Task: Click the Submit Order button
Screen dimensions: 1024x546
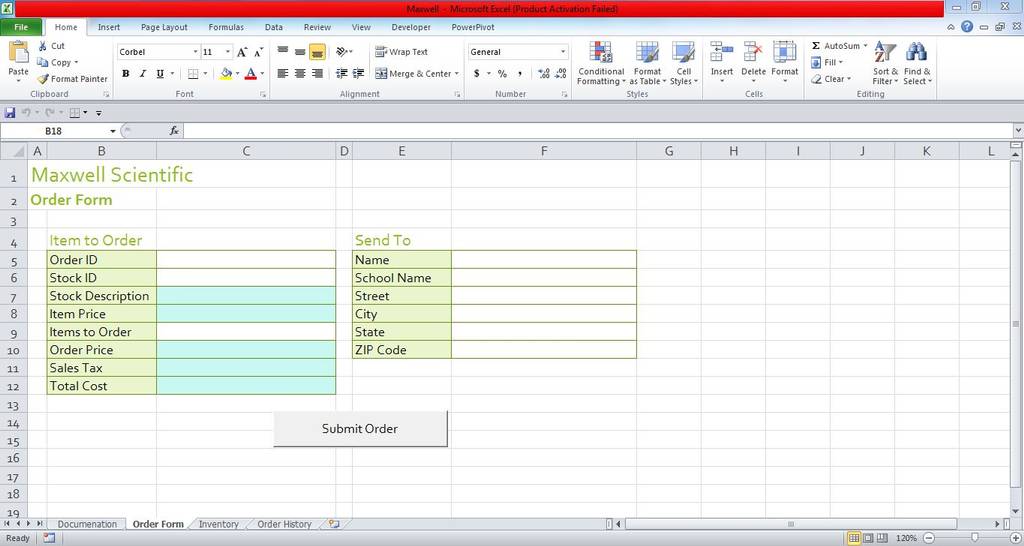Action: click(x=360, y=428)
